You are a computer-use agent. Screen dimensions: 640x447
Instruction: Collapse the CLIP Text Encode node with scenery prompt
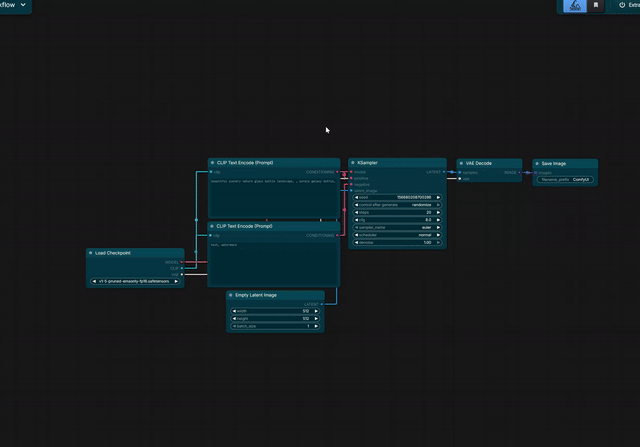212,163
